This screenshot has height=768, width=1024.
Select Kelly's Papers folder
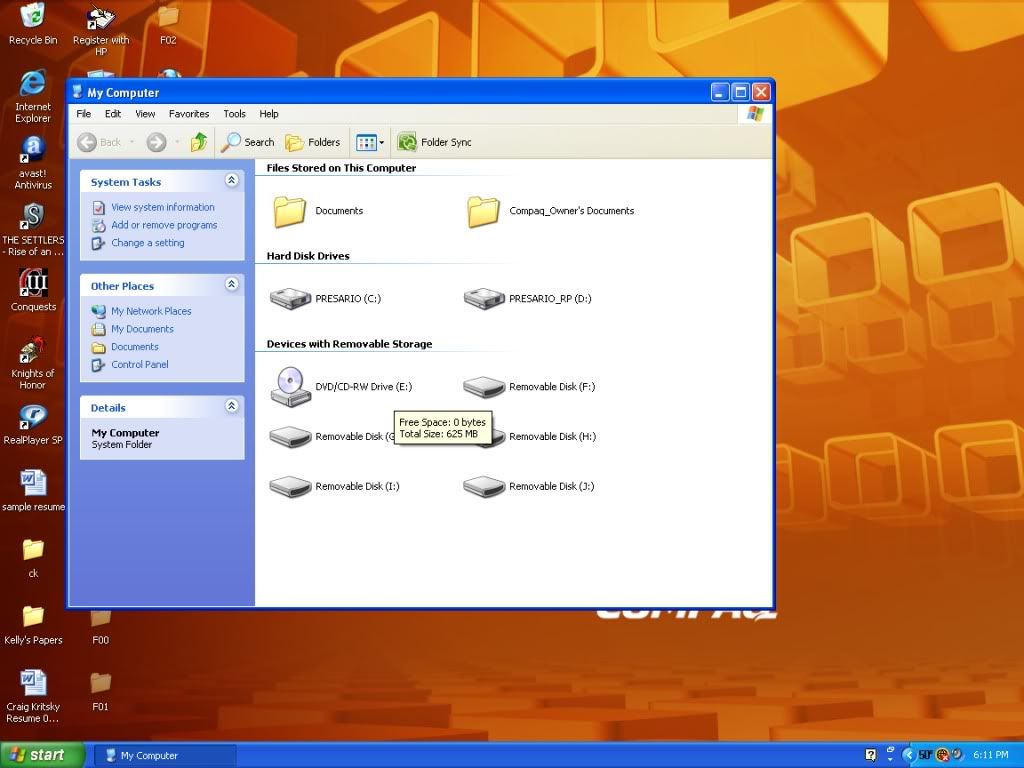click(x=33, y=624)
